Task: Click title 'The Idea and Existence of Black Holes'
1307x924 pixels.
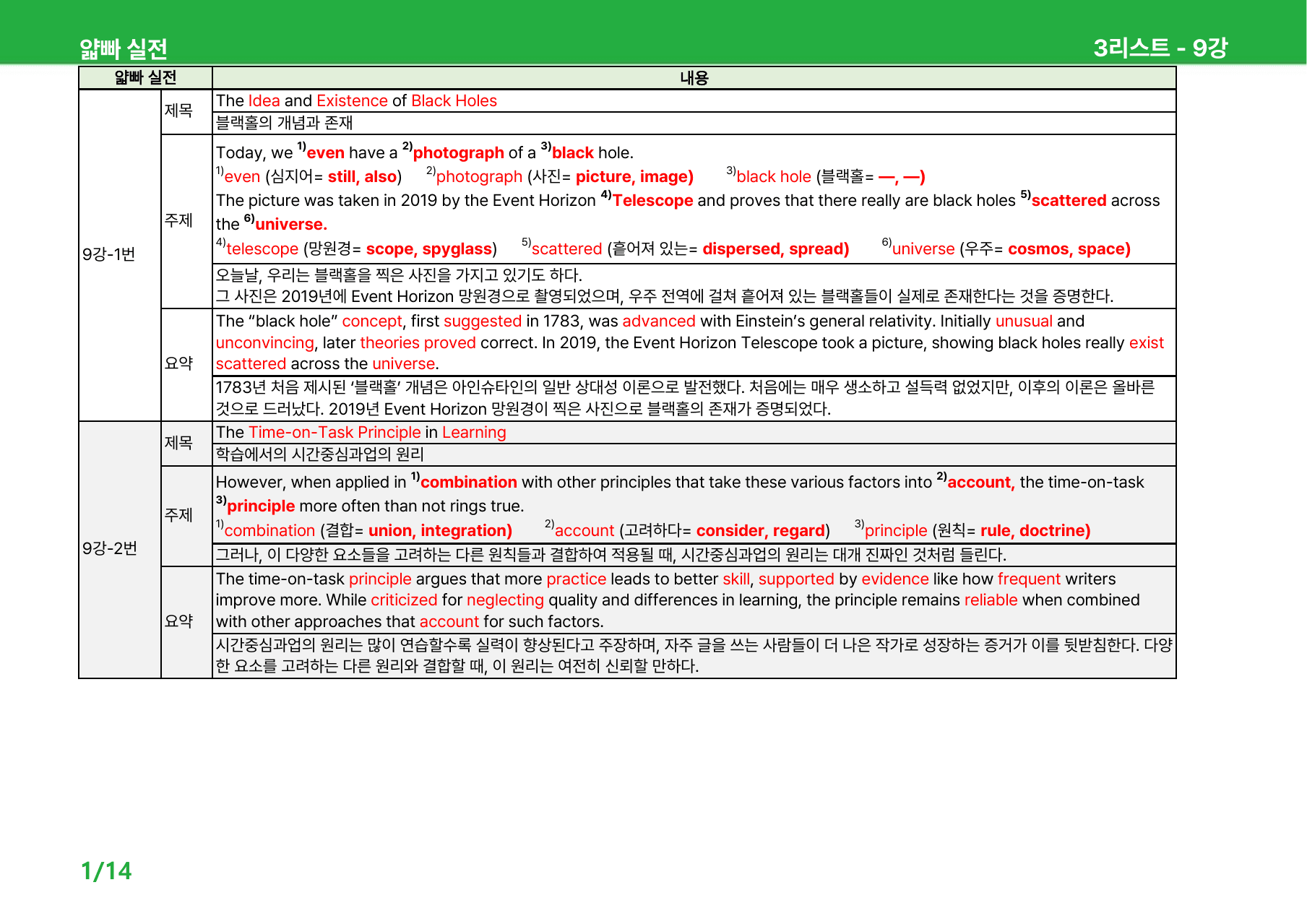Action: coord(356,100)
